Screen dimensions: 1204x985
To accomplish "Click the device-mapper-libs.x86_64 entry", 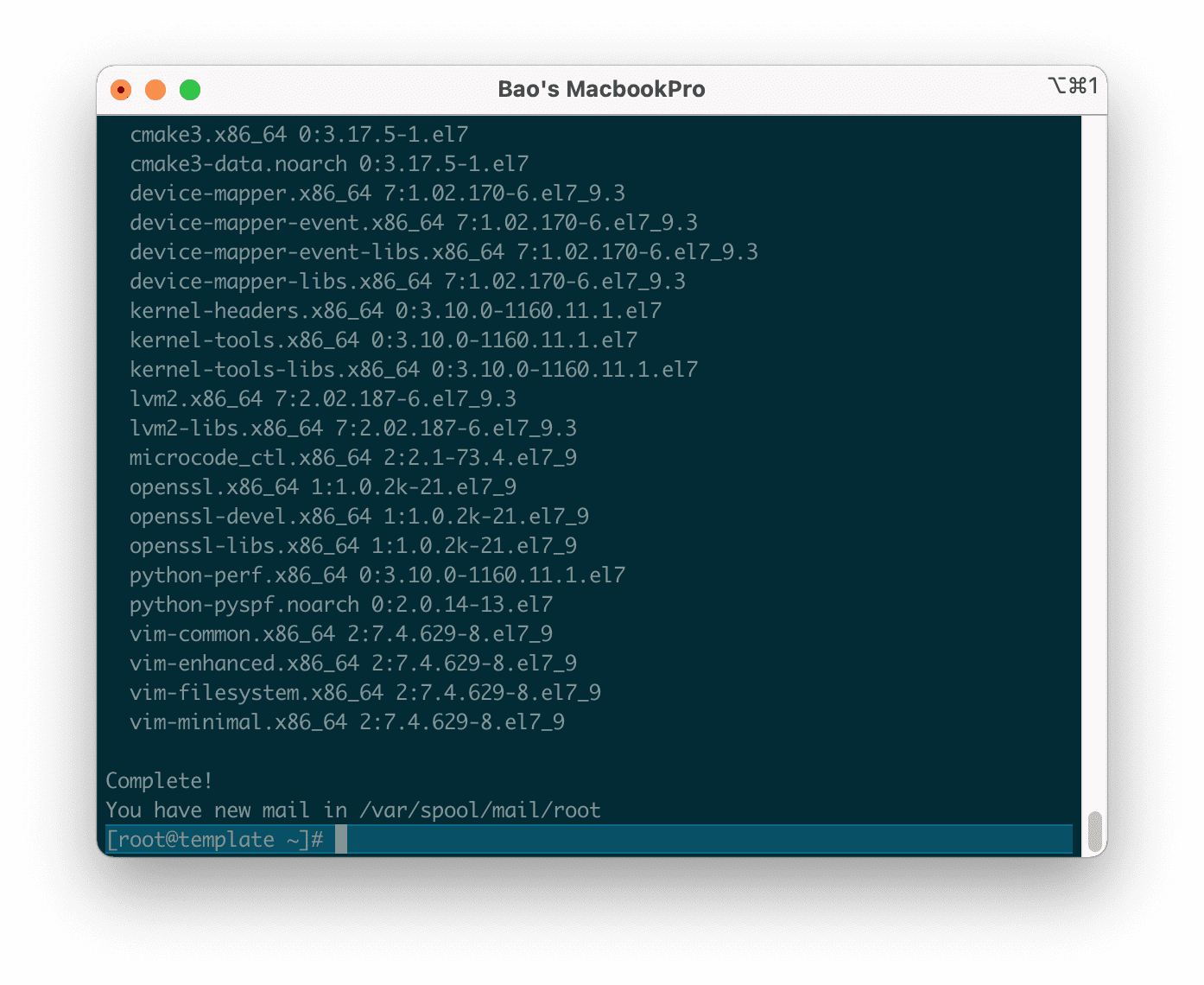I will 406,281.
